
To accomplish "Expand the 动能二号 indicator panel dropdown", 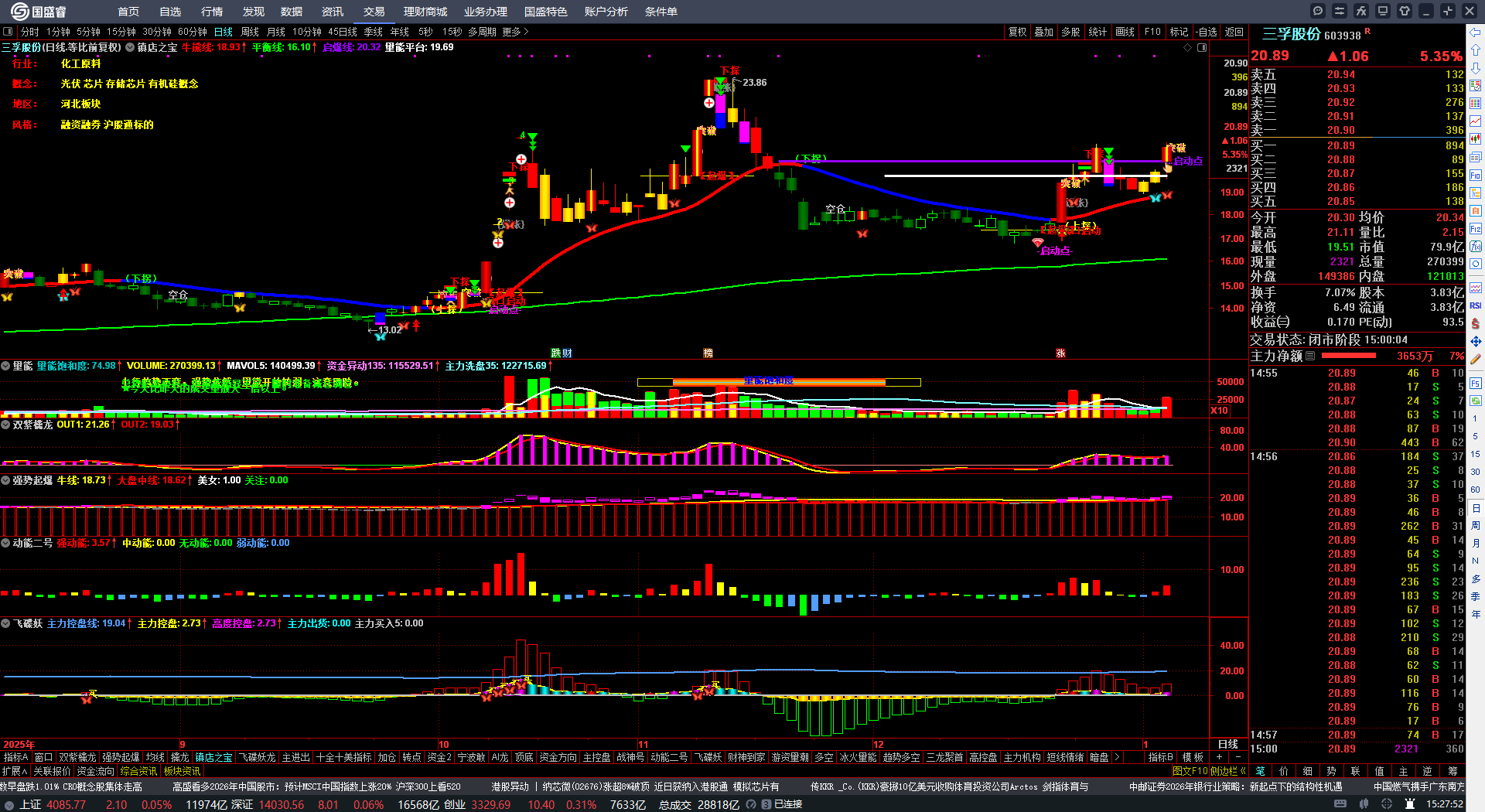I will coord(5,543).
